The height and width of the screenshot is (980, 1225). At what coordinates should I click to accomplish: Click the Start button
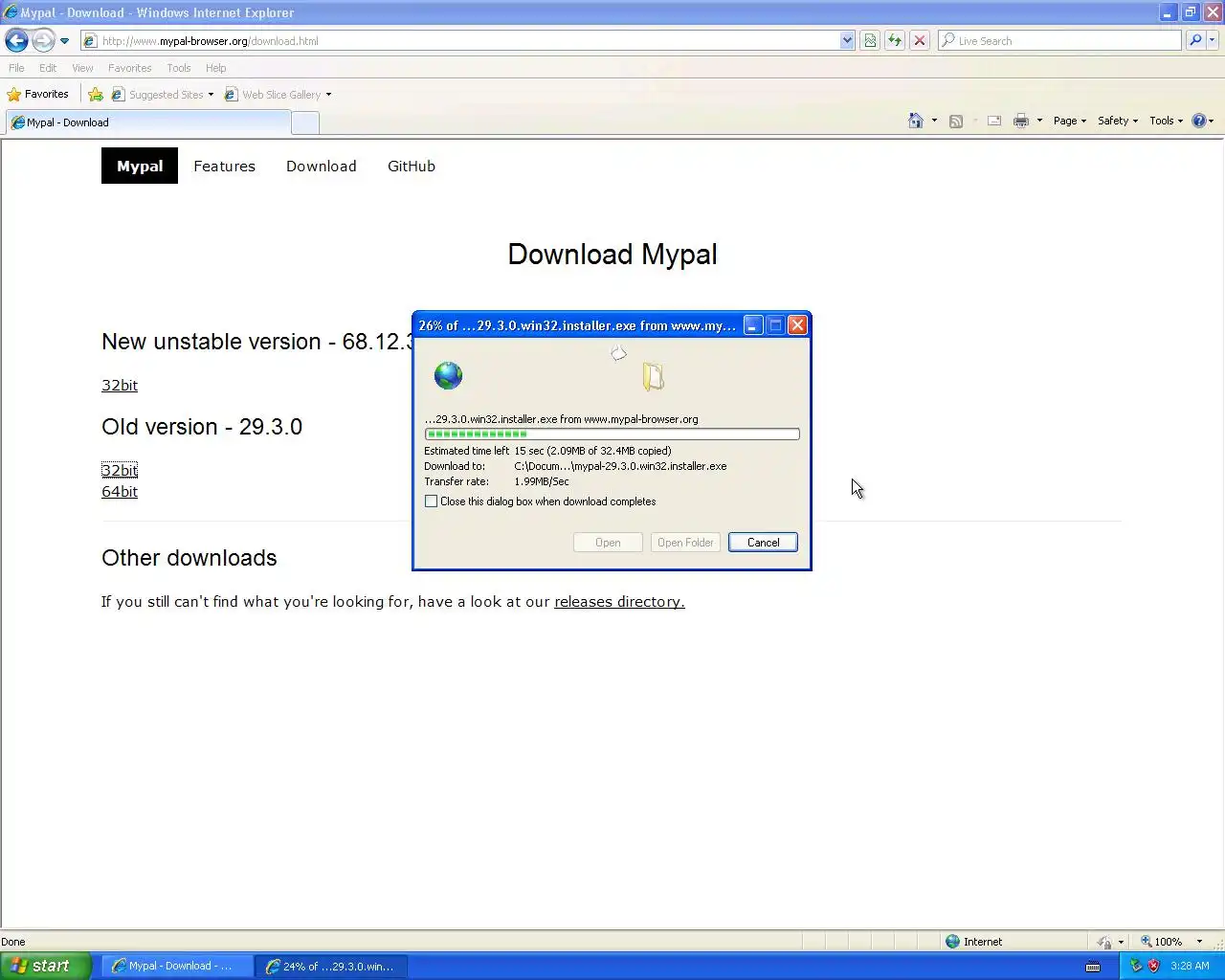coord(46,966)
